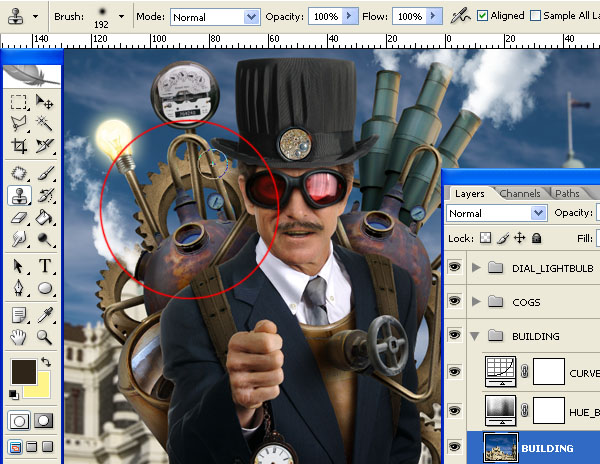The width and height of the screenshot is (600, 464).
Task: Switch to the Channels tab
Action: point(520,194)
